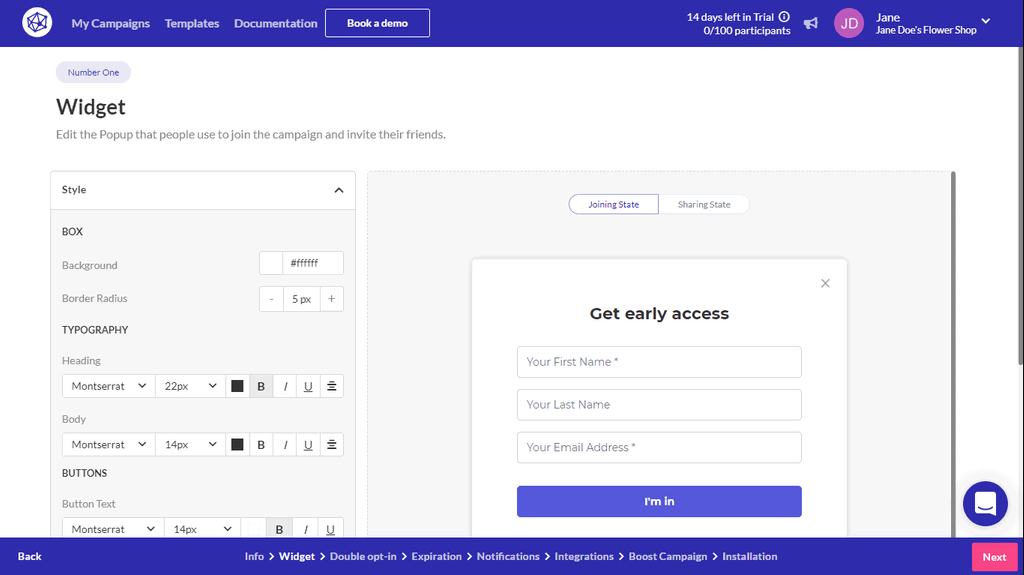Open the Templates menu
1024x575 pixels.
192,23
